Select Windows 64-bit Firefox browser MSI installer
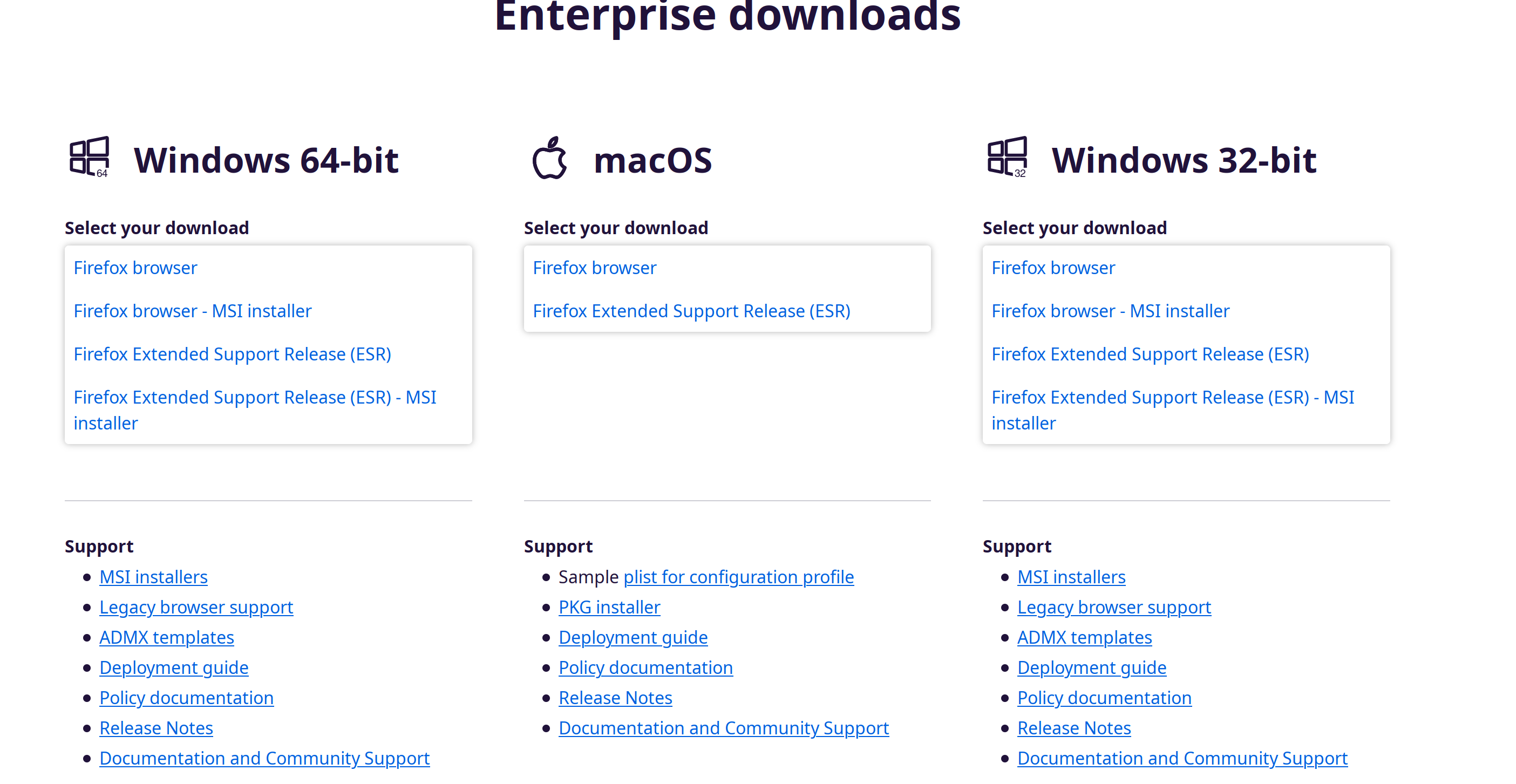Image resolution: width=1516 pixels, height=784 pixels. point(193,311)
